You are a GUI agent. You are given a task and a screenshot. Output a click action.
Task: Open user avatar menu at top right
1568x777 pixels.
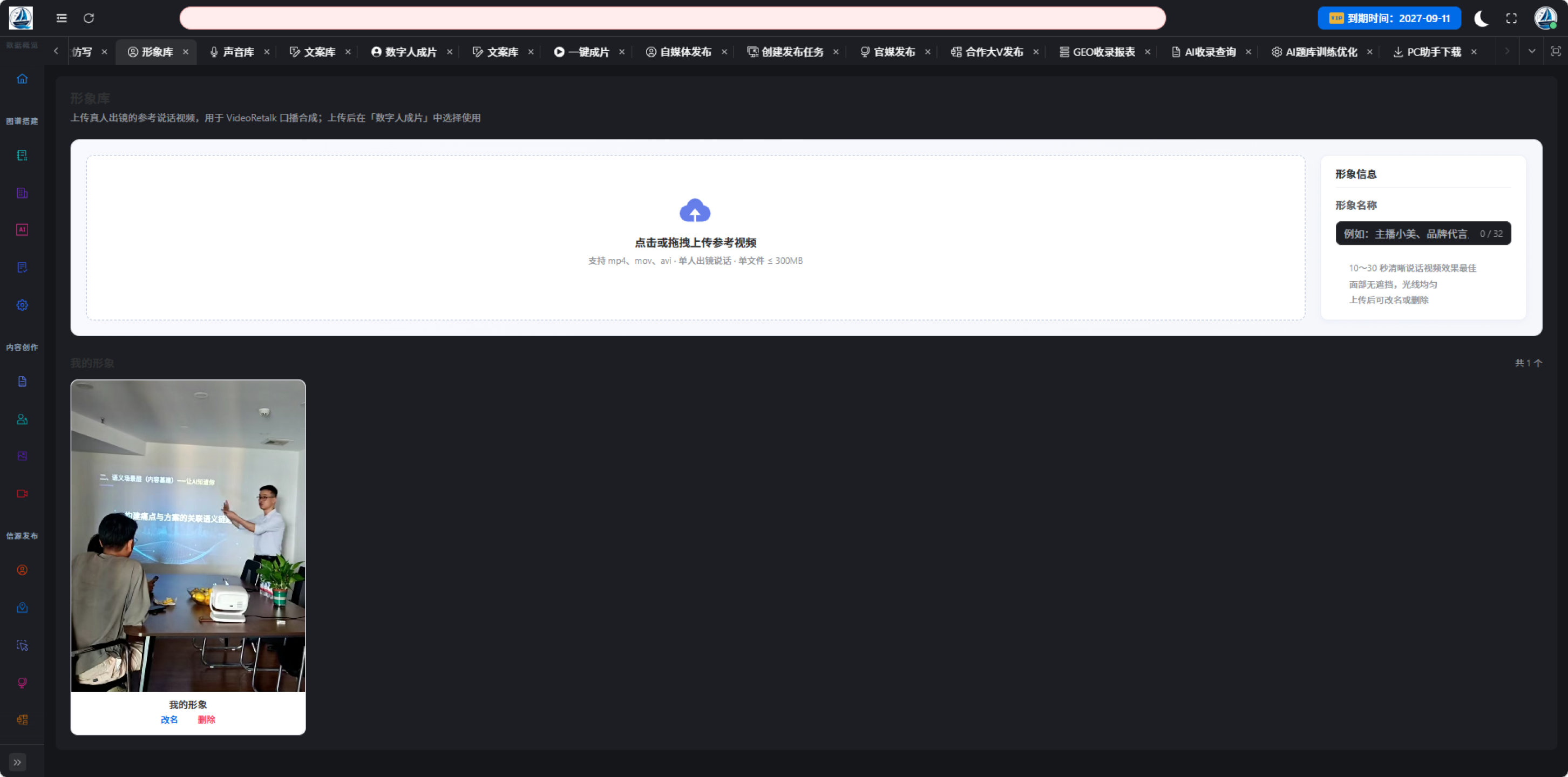click(x=1545, y=18)
